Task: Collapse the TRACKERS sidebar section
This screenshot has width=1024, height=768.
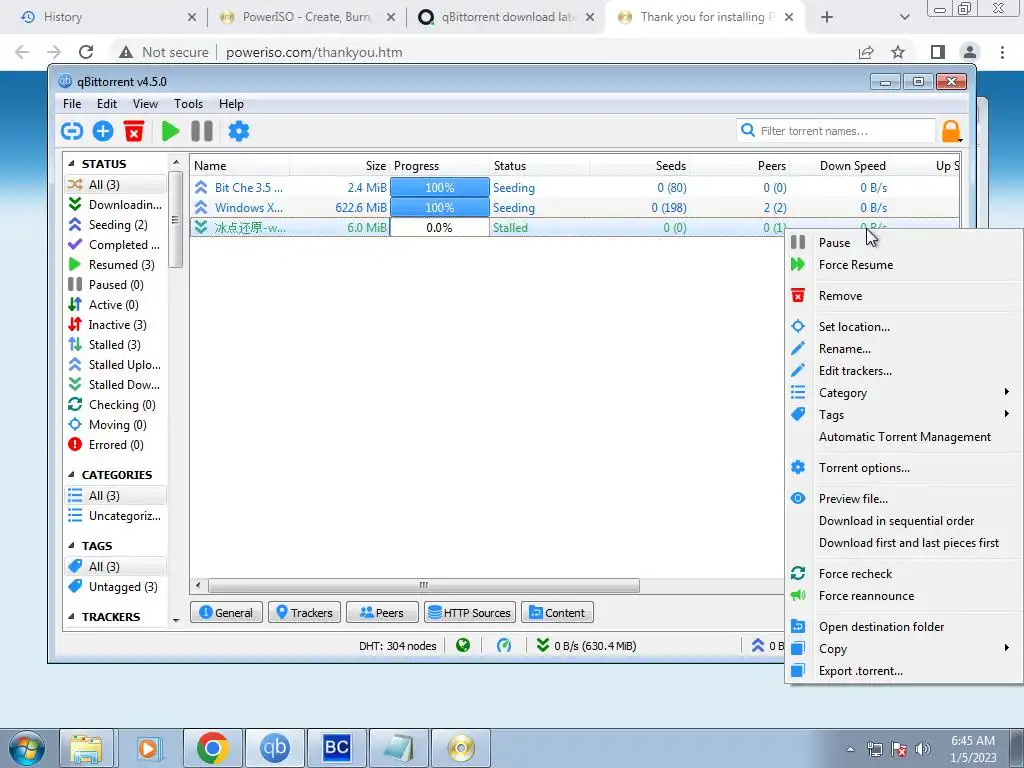Action: [71, 616]
